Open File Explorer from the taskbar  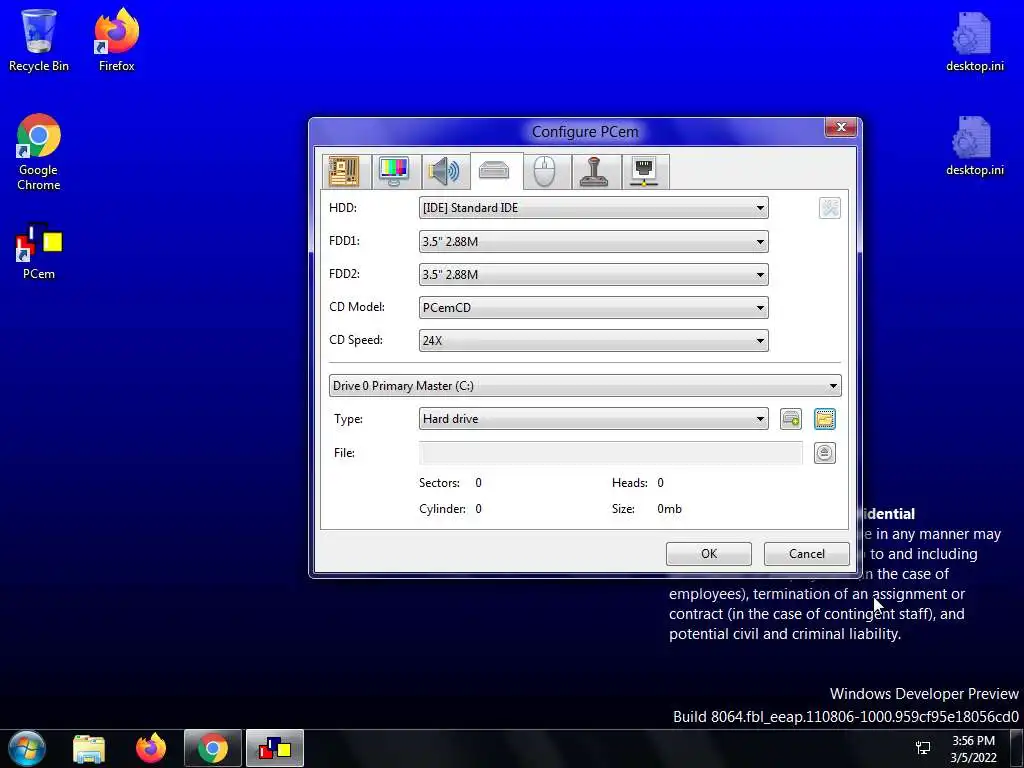point(89,748)
